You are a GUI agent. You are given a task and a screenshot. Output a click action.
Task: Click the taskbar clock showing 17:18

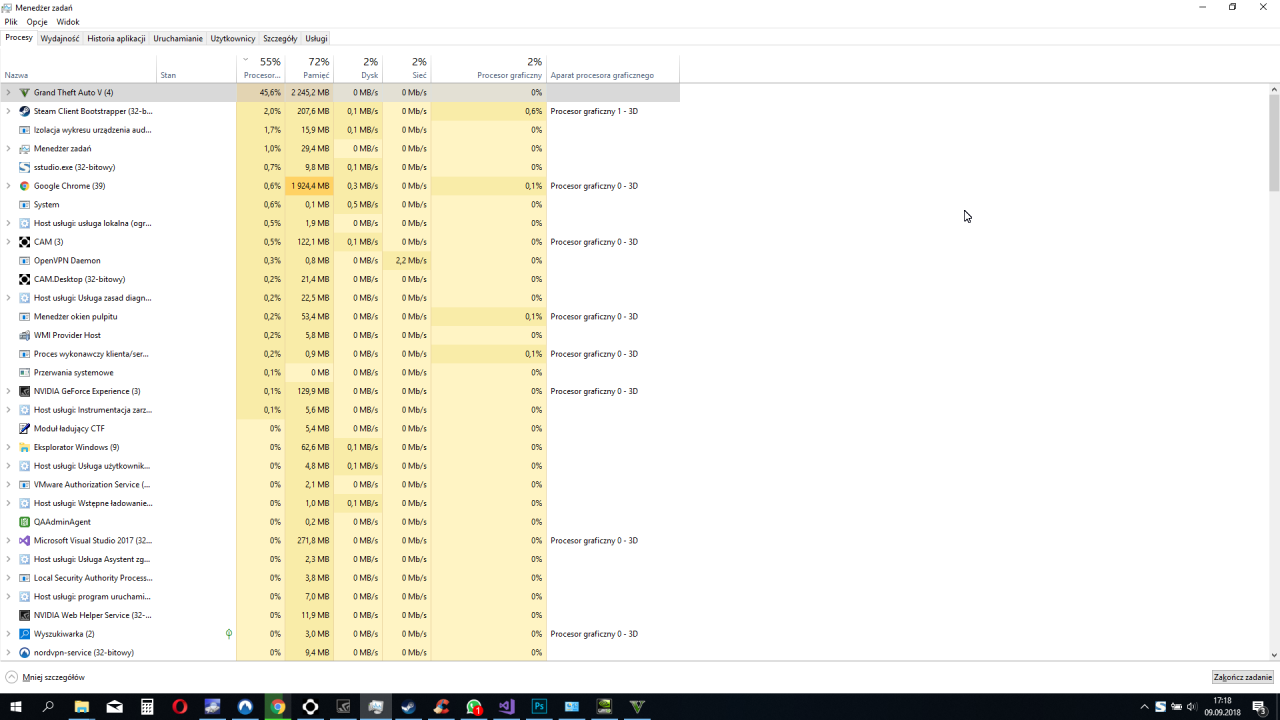tap(1222, 706)
